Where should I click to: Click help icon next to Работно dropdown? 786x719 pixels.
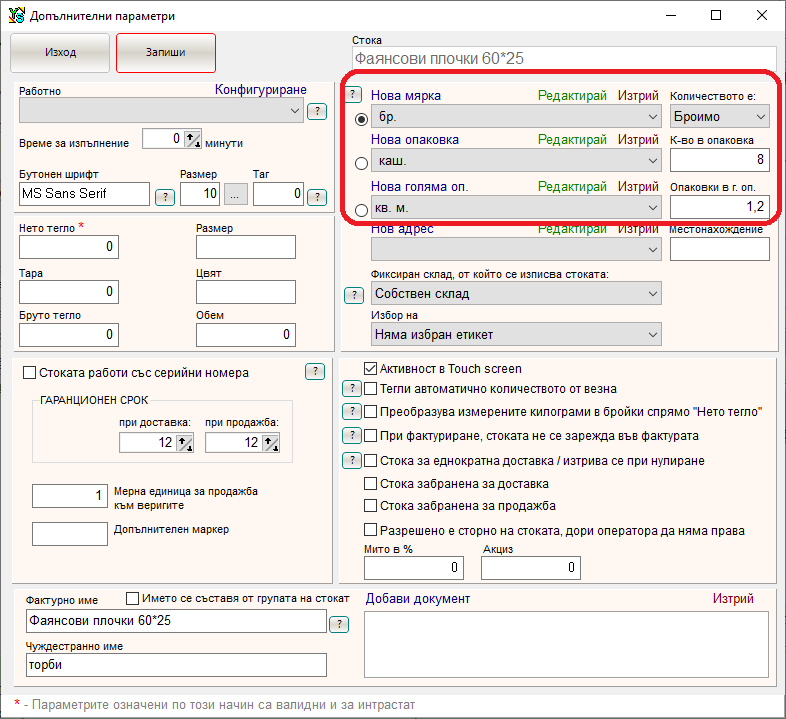point(317,111)
